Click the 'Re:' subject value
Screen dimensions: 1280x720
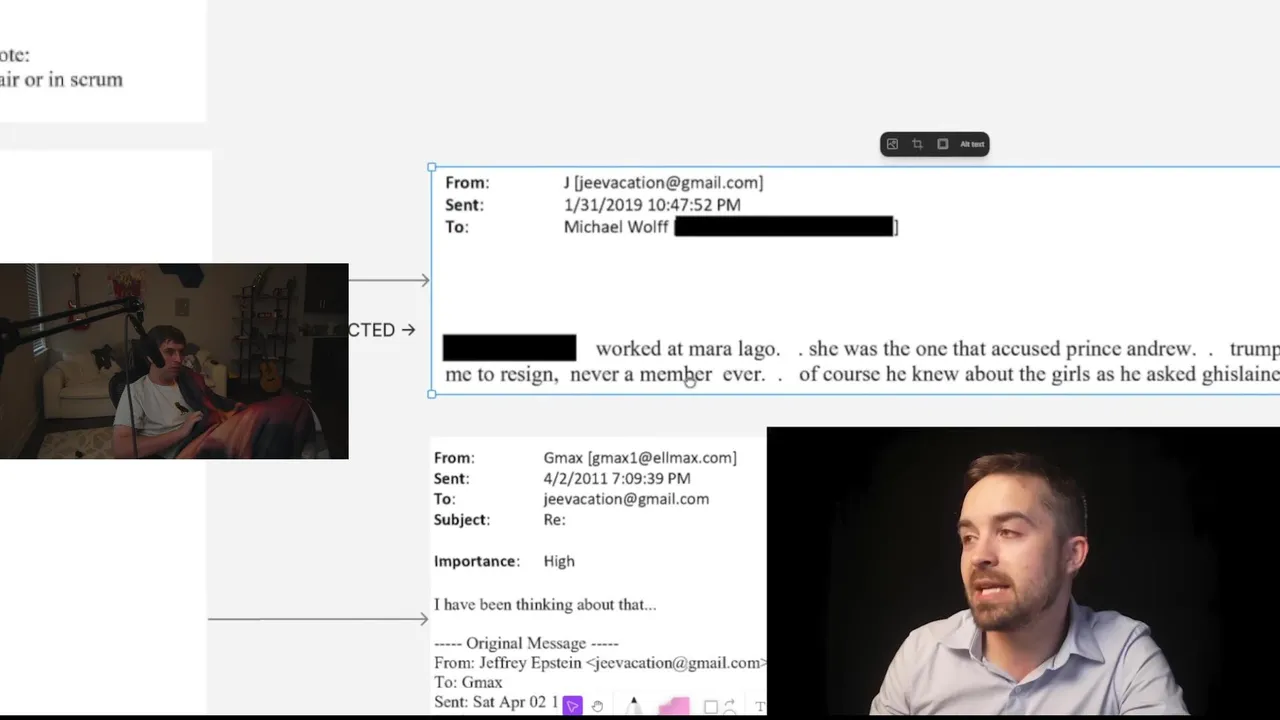click(x=554, y=520)
